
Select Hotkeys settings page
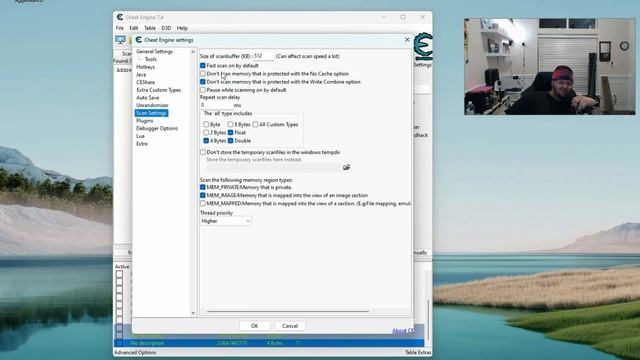[x=145, y=67]
